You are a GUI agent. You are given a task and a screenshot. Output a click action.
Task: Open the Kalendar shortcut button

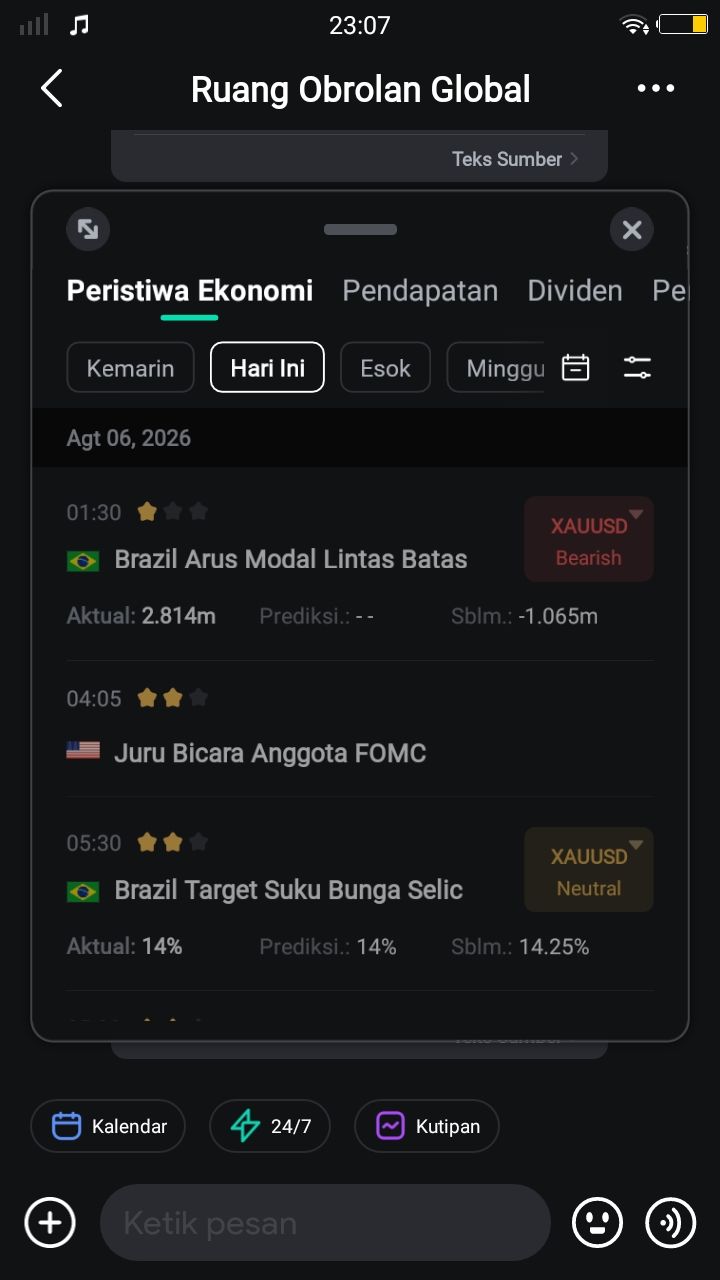point(108,1126)
